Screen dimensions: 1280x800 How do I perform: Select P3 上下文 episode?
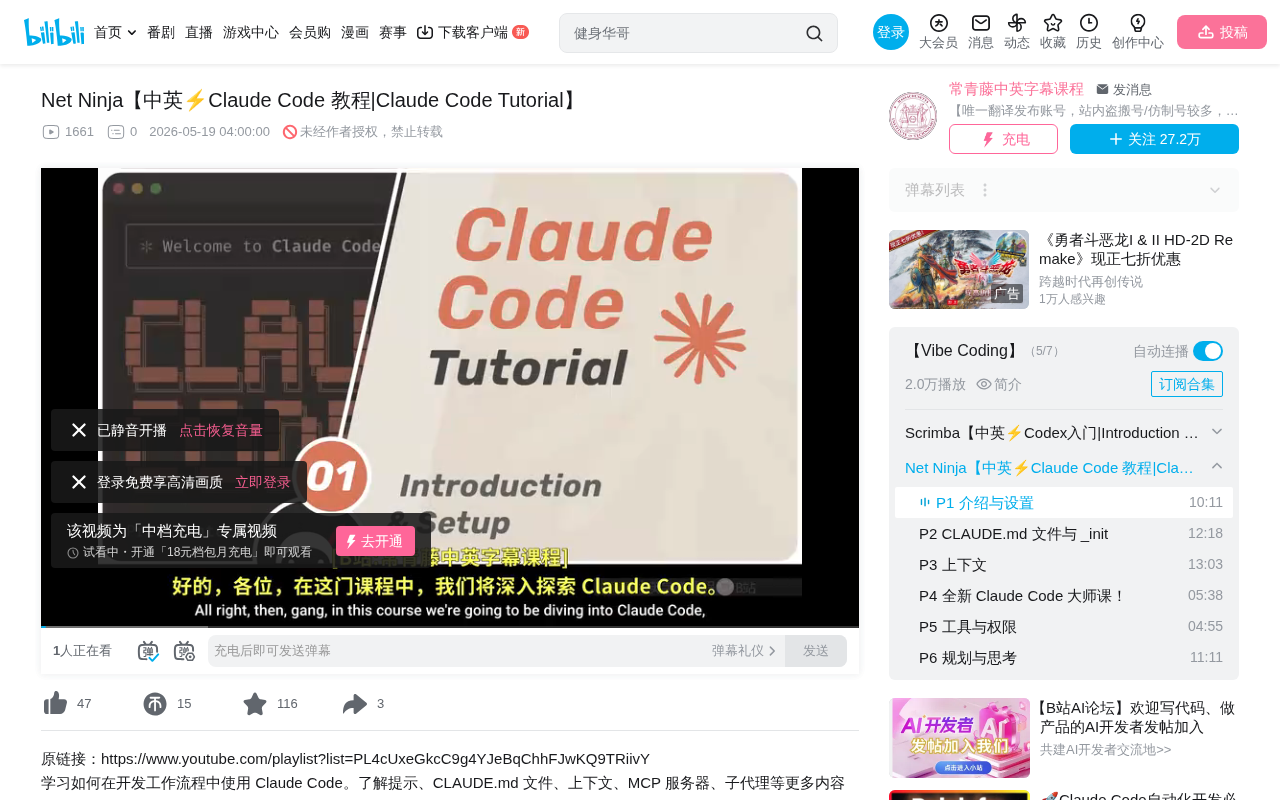(x=1064, y=564)
